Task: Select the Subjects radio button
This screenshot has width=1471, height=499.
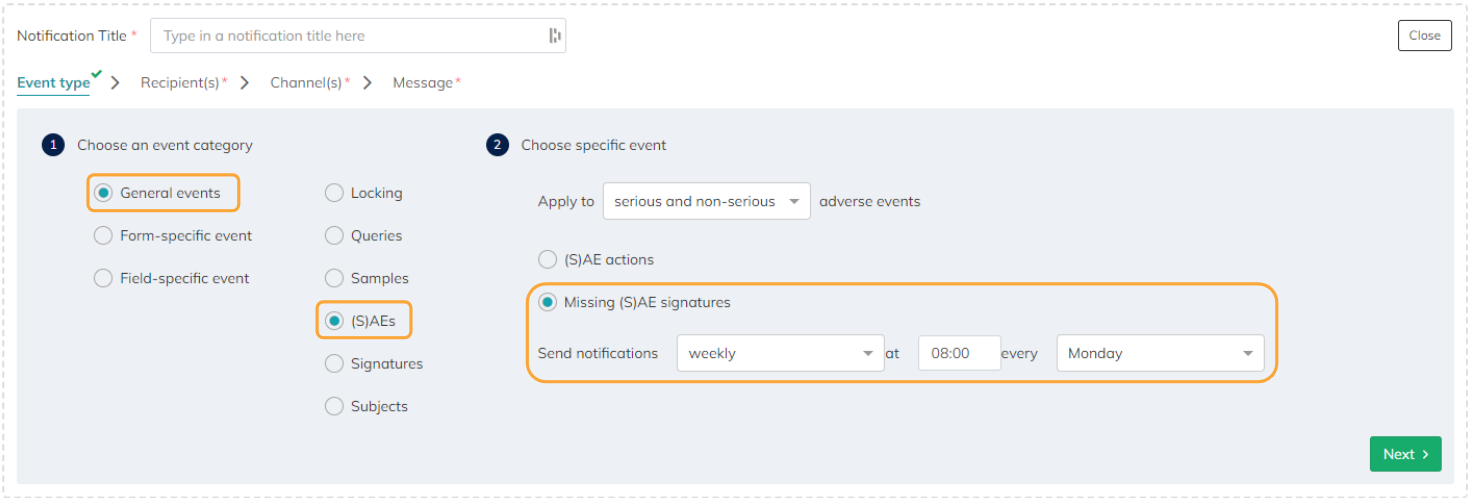Action: click(x=334, y=406)
